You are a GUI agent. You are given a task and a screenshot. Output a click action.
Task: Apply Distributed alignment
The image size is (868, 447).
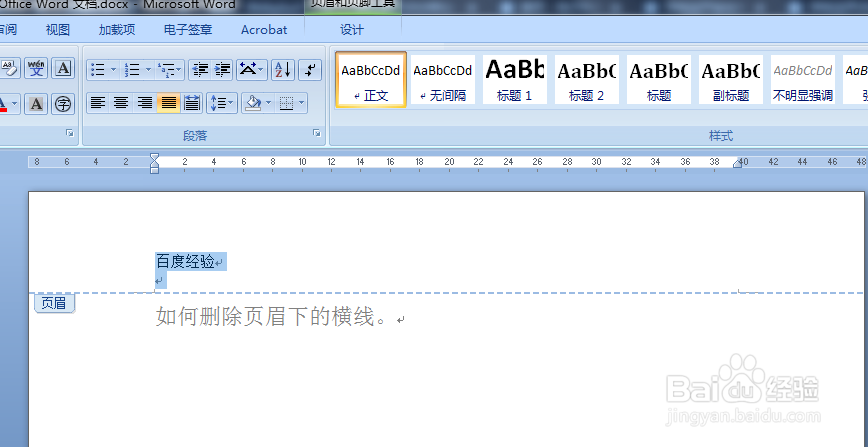point(192,103)
